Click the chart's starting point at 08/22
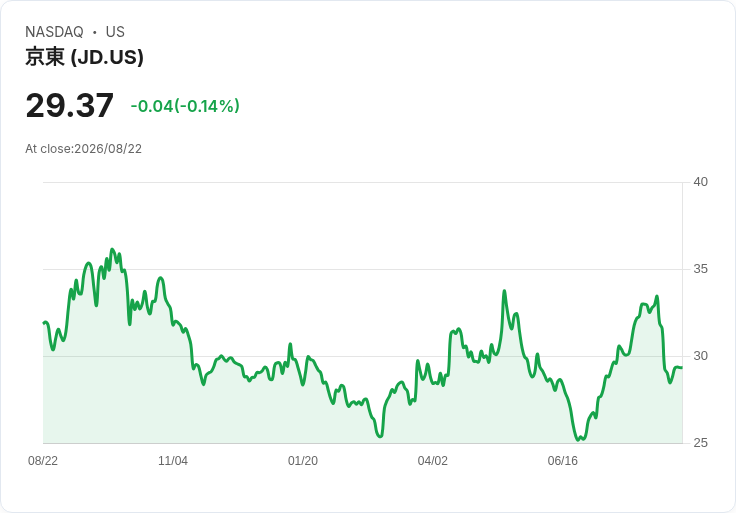736x513 pixels. pyautogui.click(x=44, y=322)
